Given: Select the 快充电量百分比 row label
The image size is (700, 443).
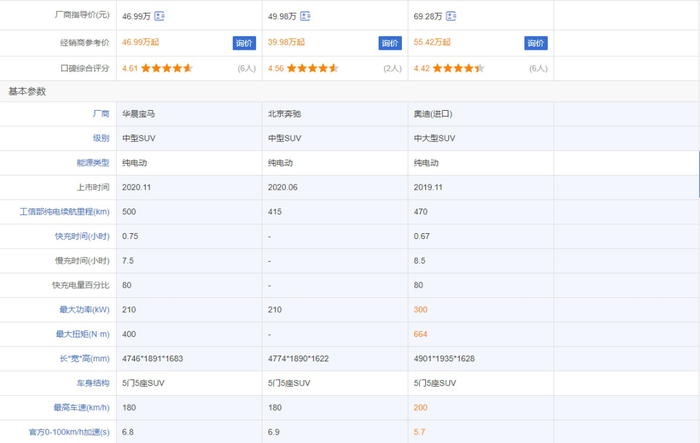Looking at the screenshot, I should pyautogui.click(x=81, y=285).
